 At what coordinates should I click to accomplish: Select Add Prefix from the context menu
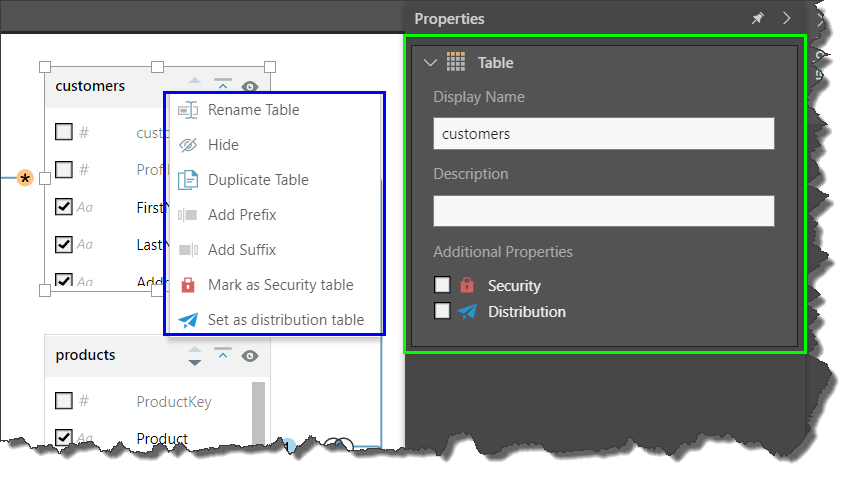click(242, 215)
